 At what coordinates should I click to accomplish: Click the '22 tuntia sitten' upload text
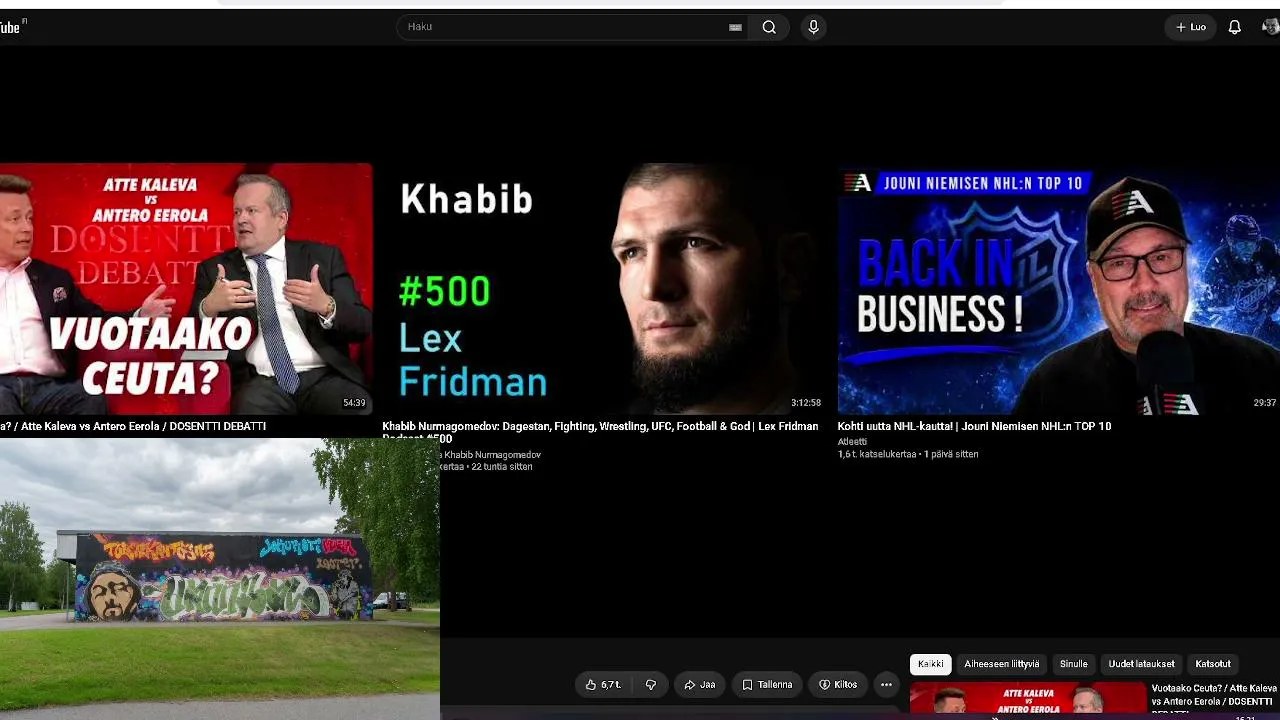(x=502, y=467)
